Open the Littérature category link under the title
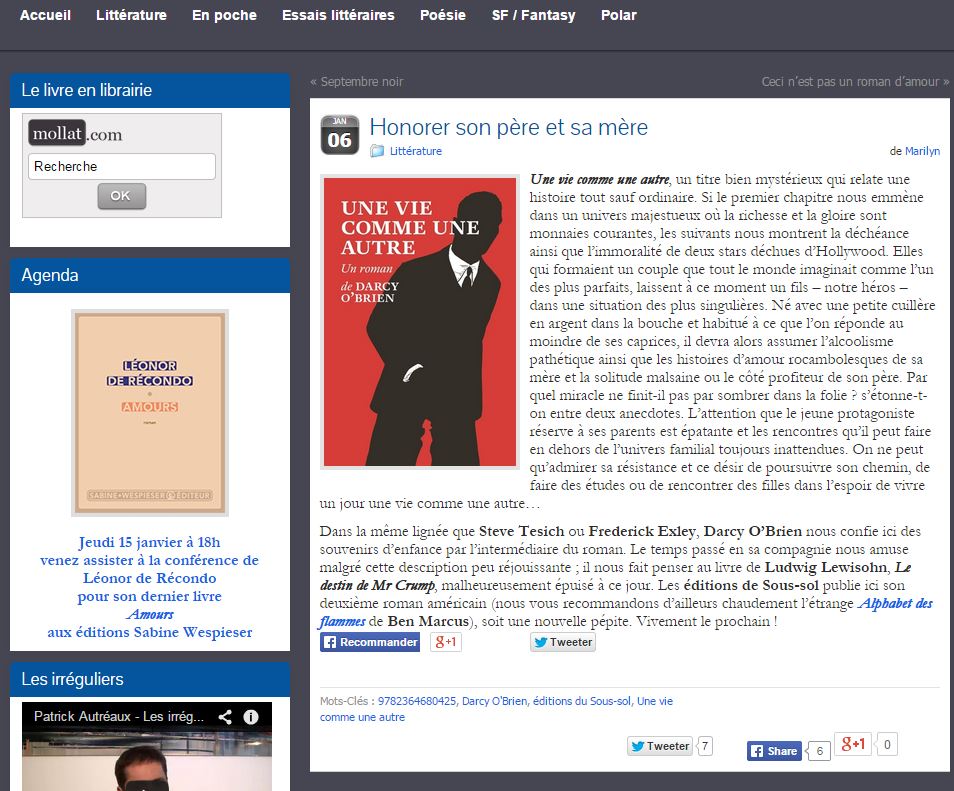This screenshot has height=791, width=954. click(416, 151)
